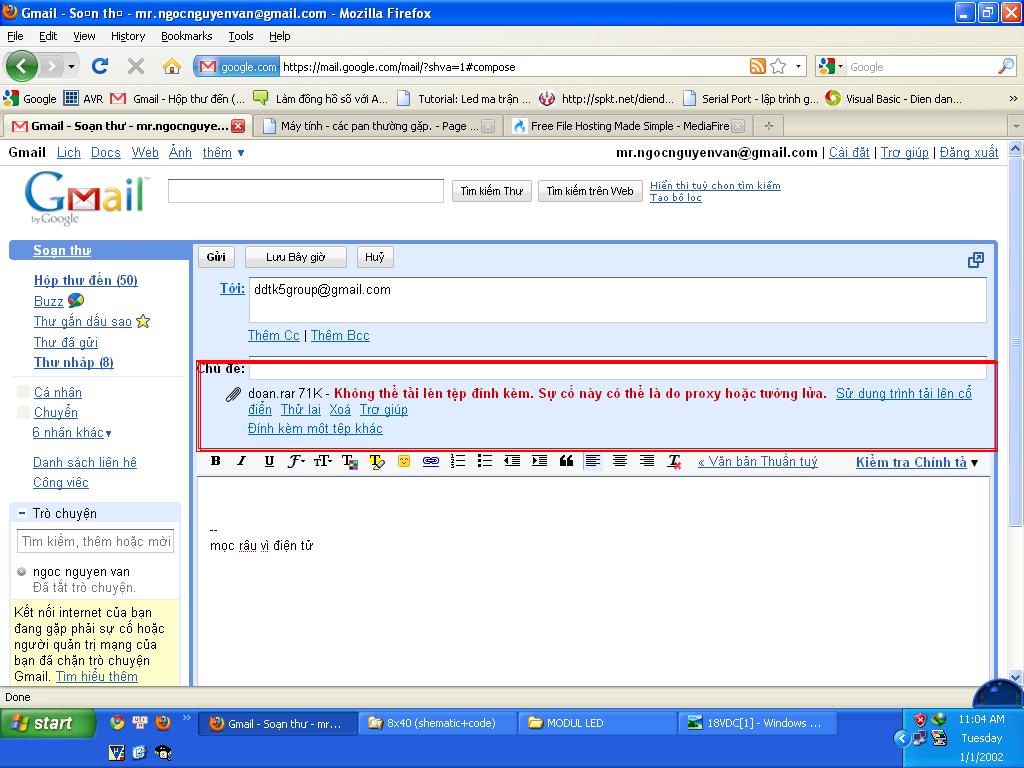
Task: Collapse the Trò chuyện chat panel
Action: click(x=22, y=513)
